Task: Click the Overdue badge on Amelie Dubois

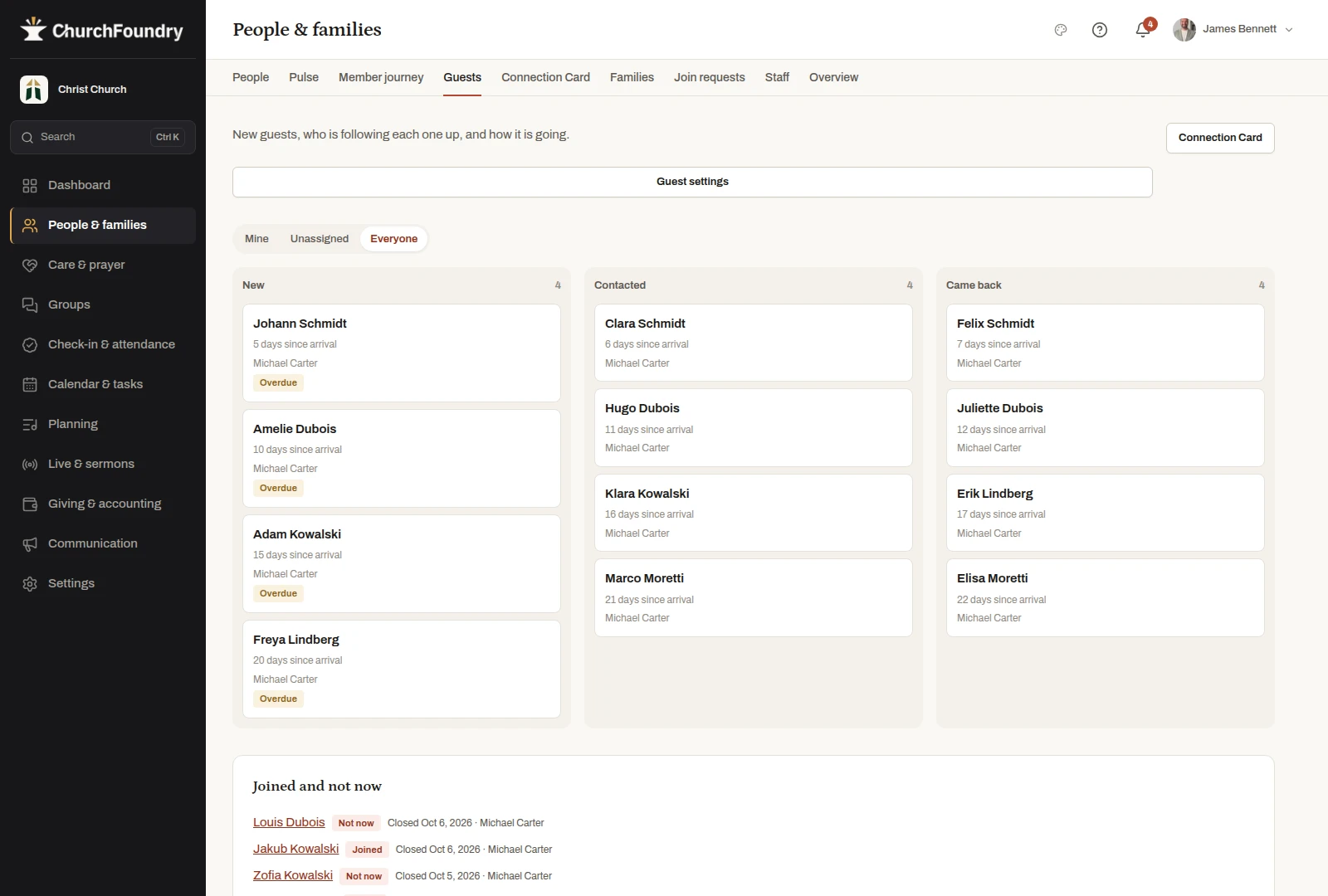Action: click(x=278, y=489)
